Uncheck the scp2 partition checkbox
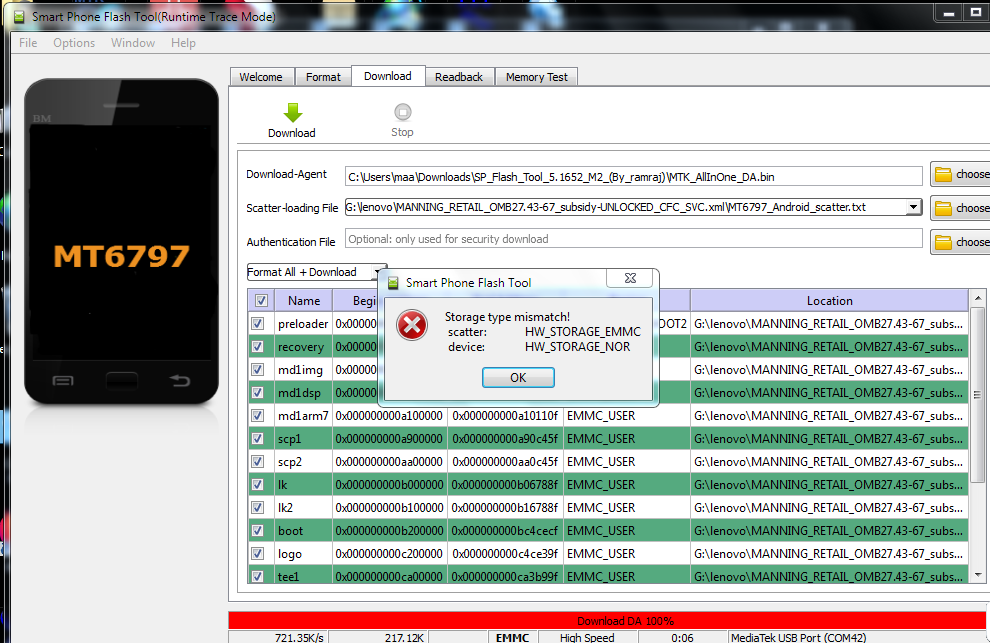 click(x=258, y=461)
